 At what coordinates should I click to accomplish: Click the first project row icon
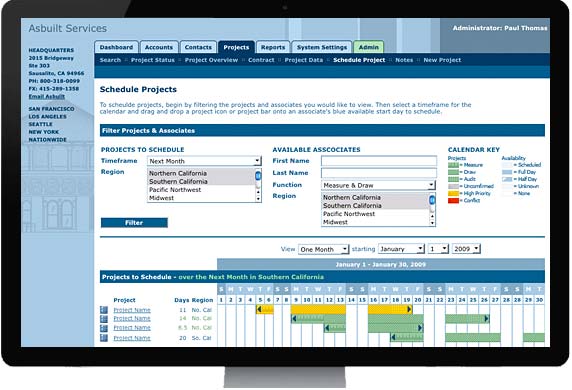click(104, 310)
